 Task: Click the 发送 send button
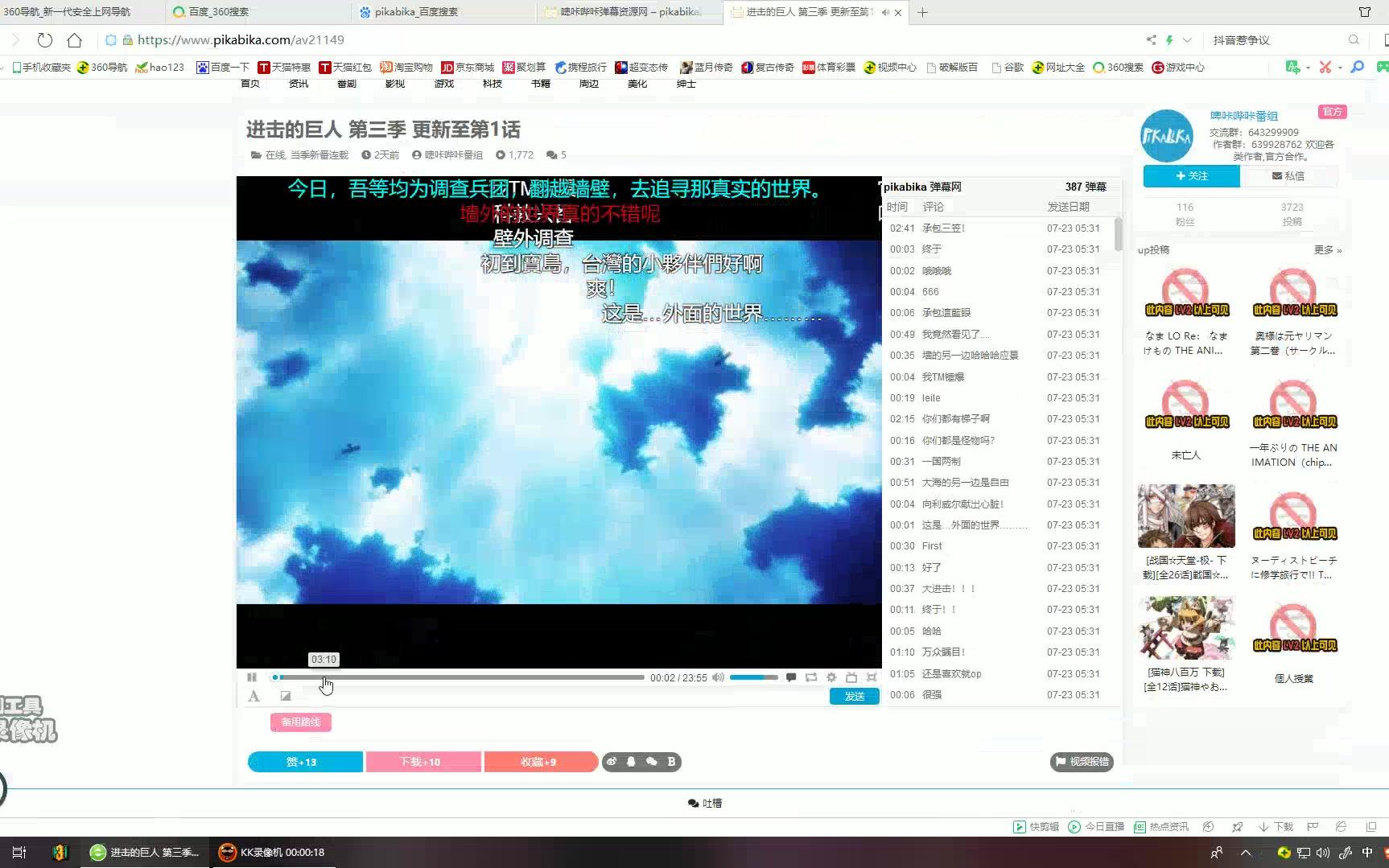point(855,696)
